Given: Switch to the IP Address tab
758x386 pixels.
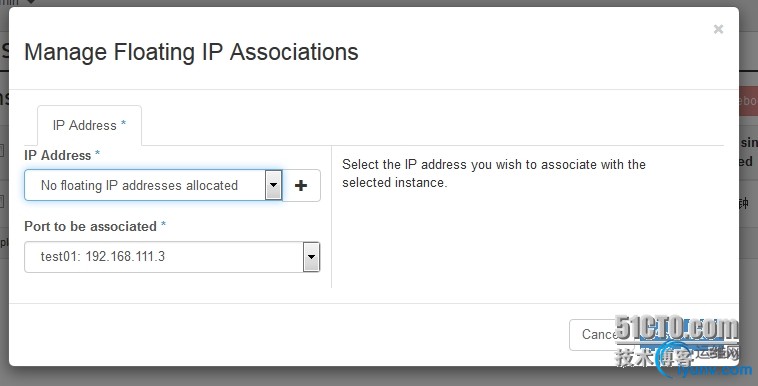Looking at the screenshot, I should point(89,125).
